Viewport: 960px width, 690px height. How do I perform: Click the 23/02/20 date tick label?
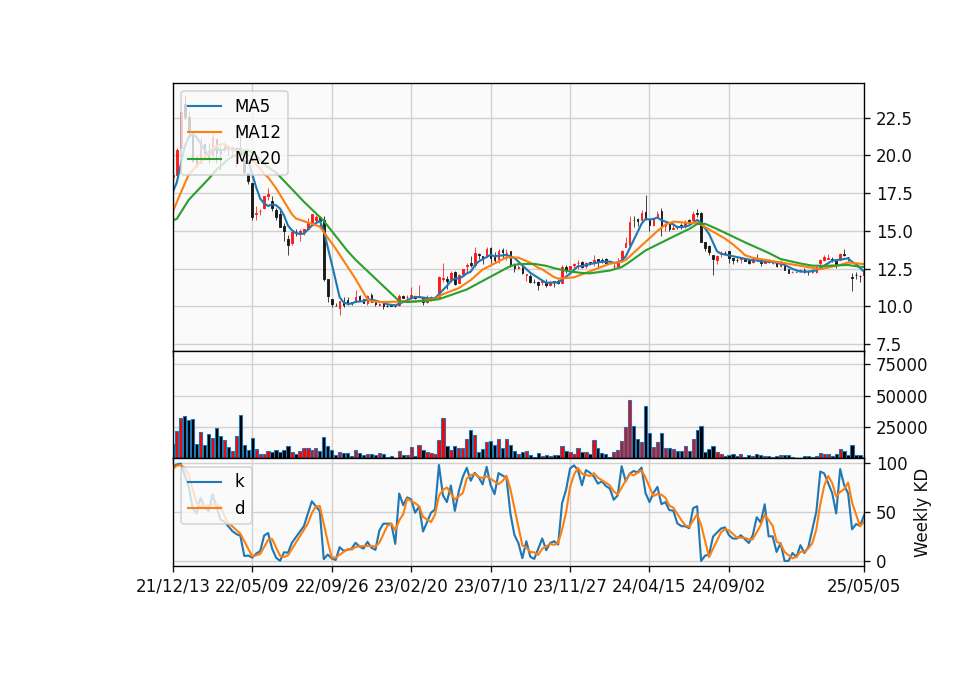coord(411,586)
